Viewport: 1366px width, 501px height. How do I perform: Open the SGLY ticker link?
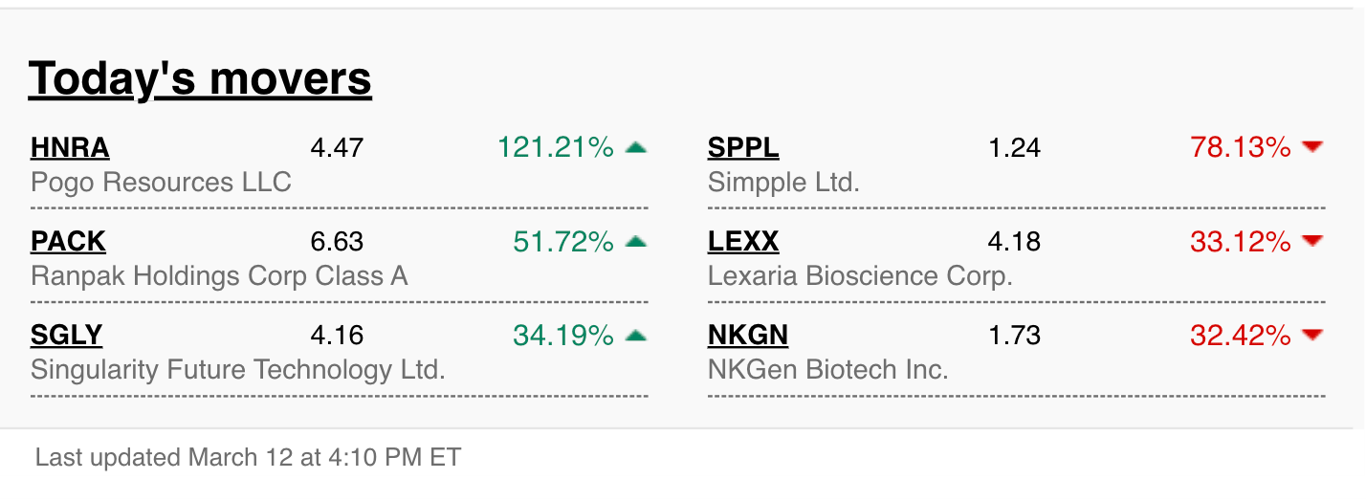coord(67,335)
